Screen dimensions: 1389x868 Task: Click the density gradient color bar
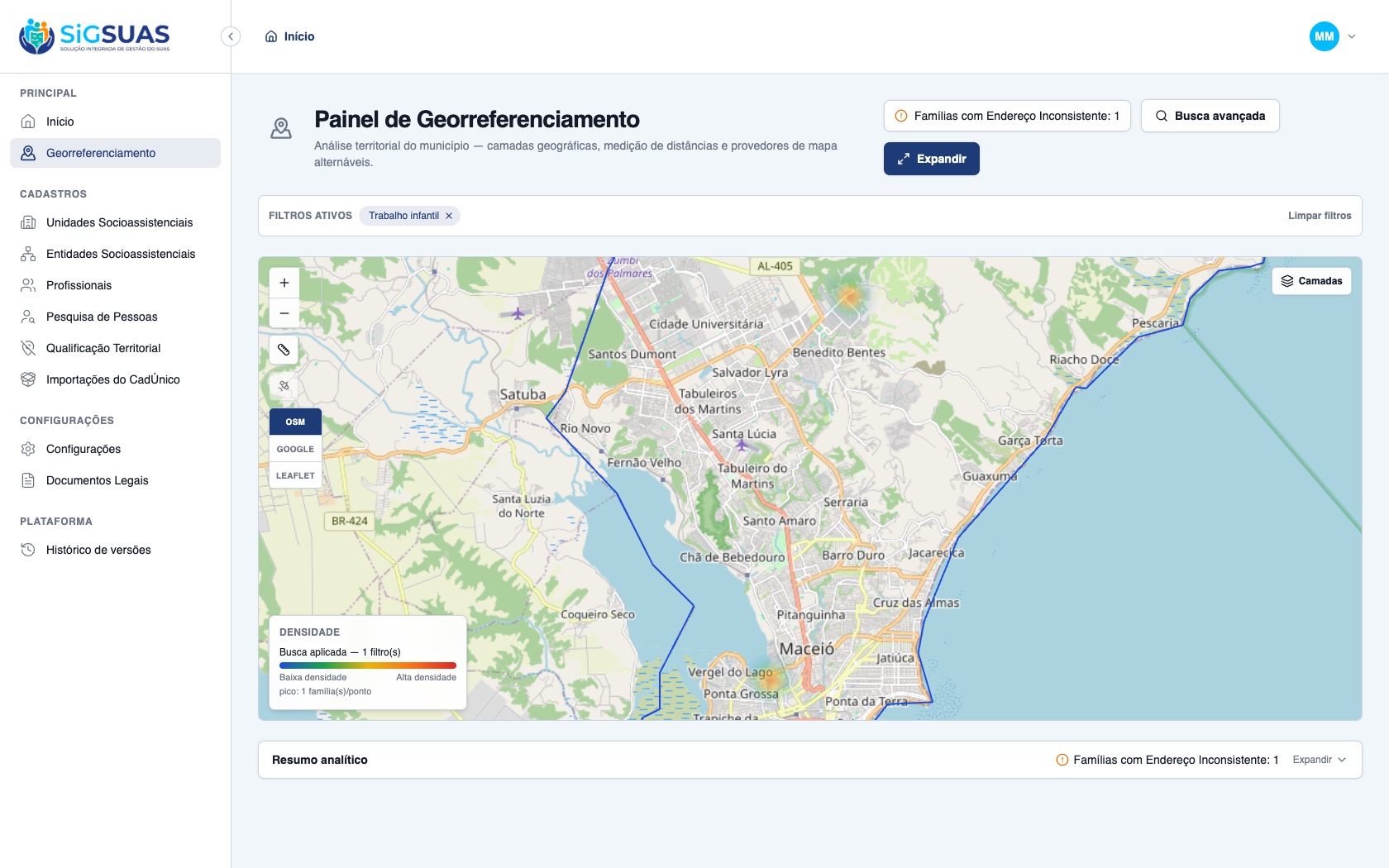pyautogui.click(x=368, y=665)
